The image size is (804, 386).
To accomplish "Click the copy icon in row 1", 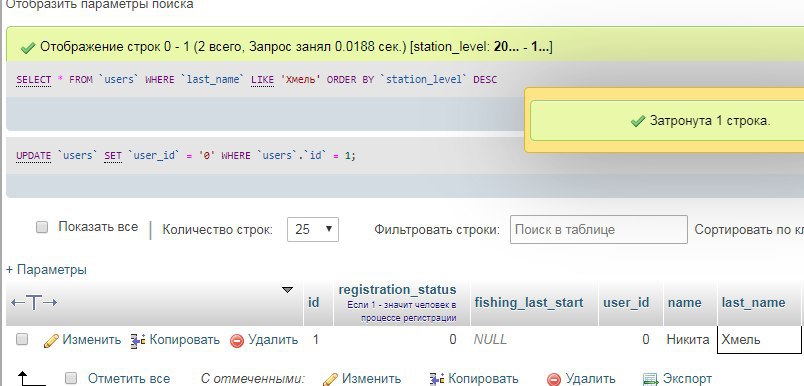I will click(138, 340).
